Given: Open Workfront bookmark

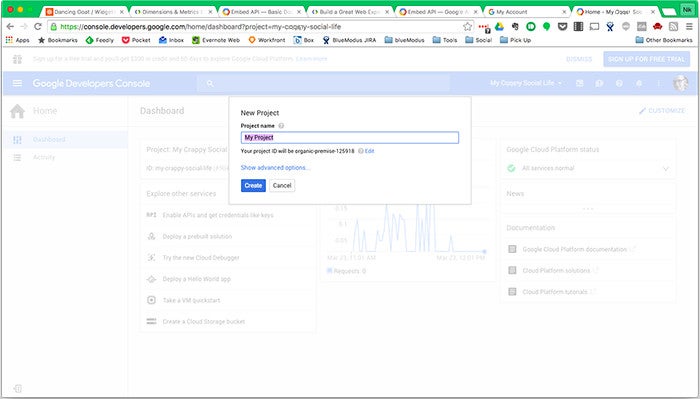Looking at the screenshot, I should [267, 40].
